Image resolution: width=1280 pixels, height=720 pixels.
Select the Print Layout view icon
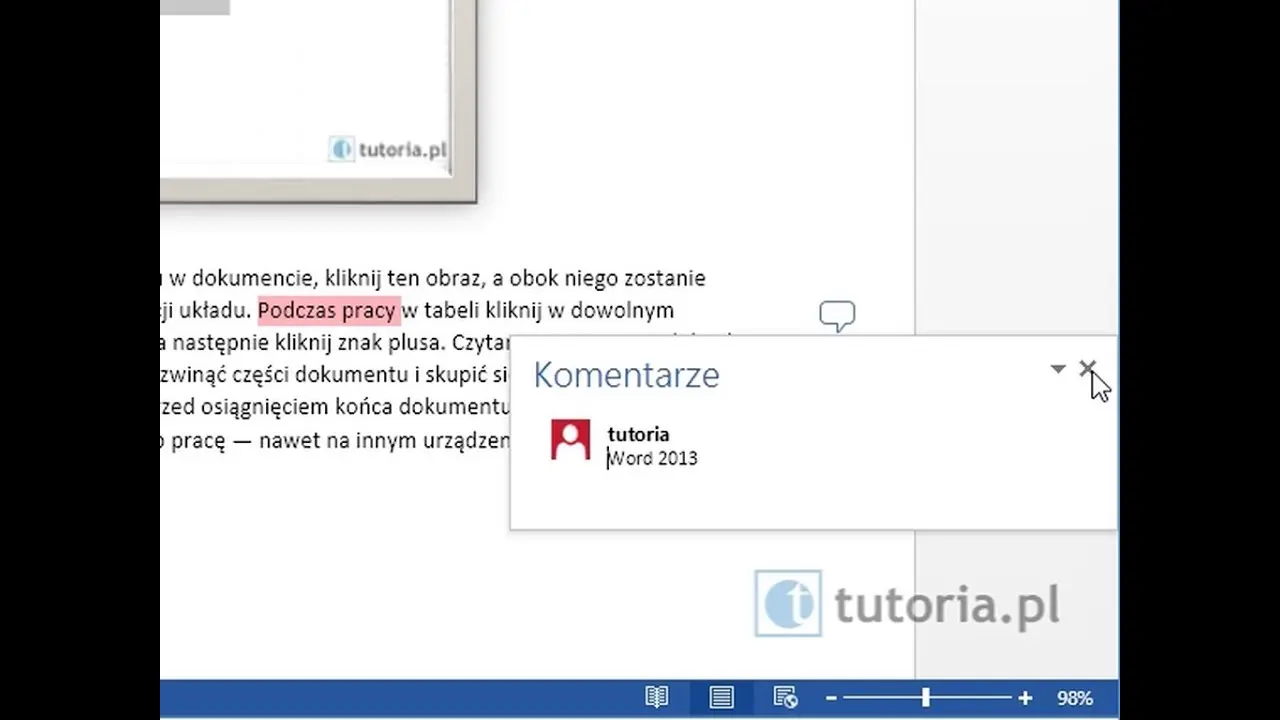point(721,698)
